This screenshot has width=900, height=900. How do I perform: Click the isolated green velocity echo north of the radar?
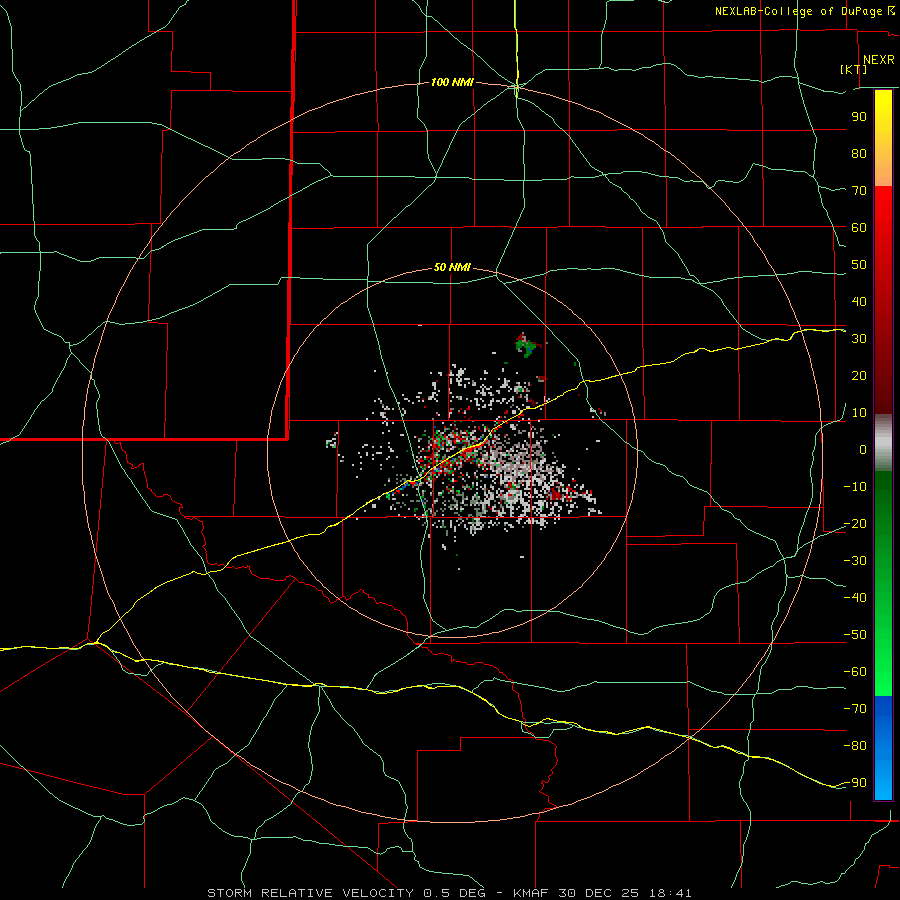click(x=526, y=346)
